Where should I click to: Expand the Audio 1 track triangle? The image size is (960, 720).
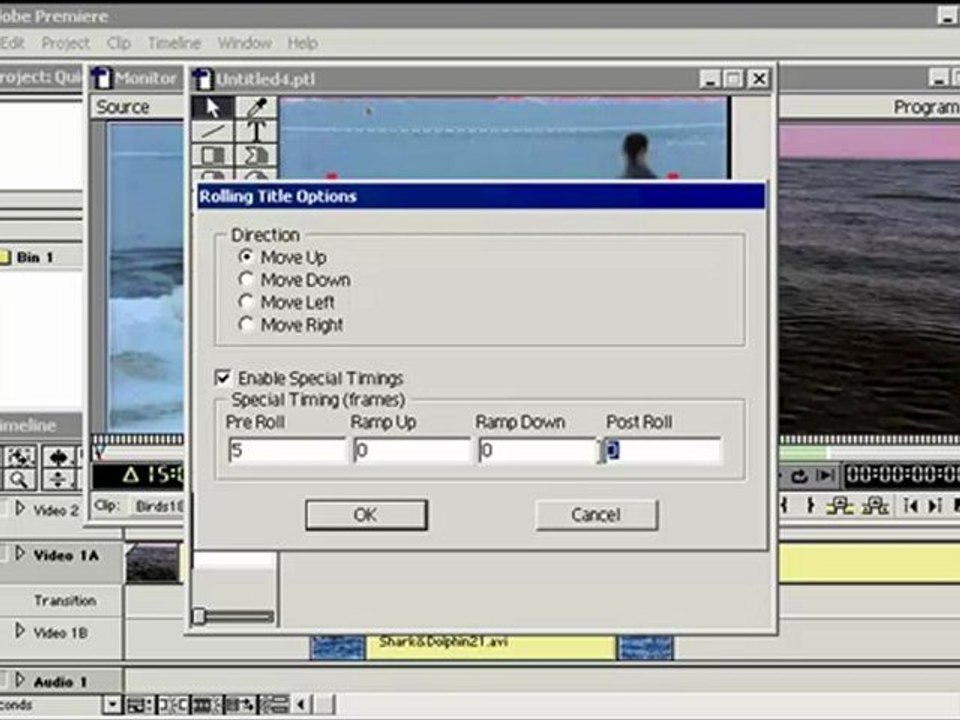[x=20, y=680]
